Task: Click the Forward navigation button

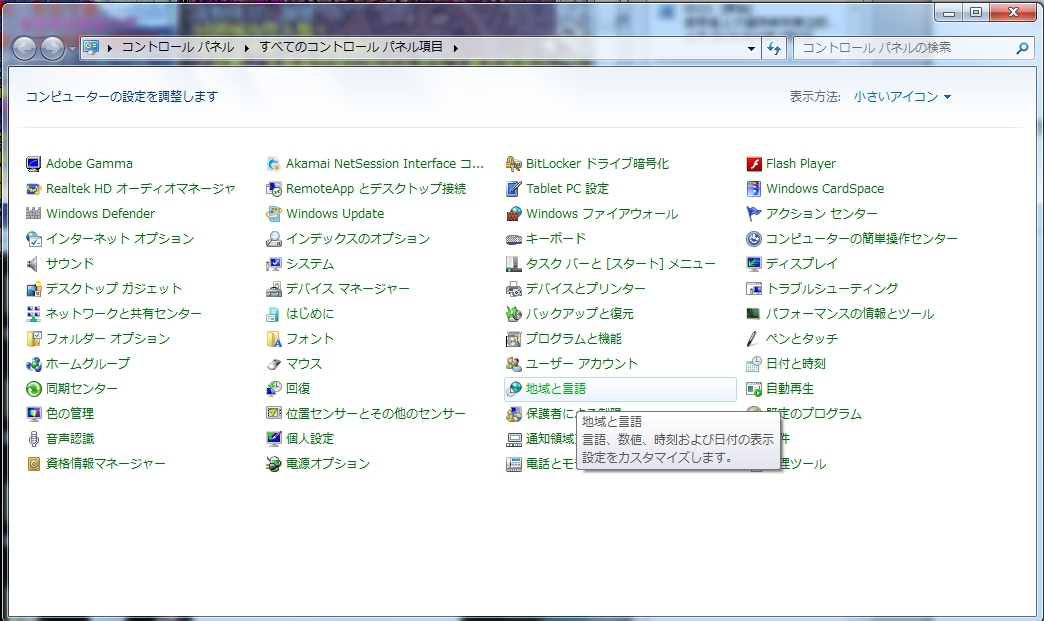Action: 53,48
